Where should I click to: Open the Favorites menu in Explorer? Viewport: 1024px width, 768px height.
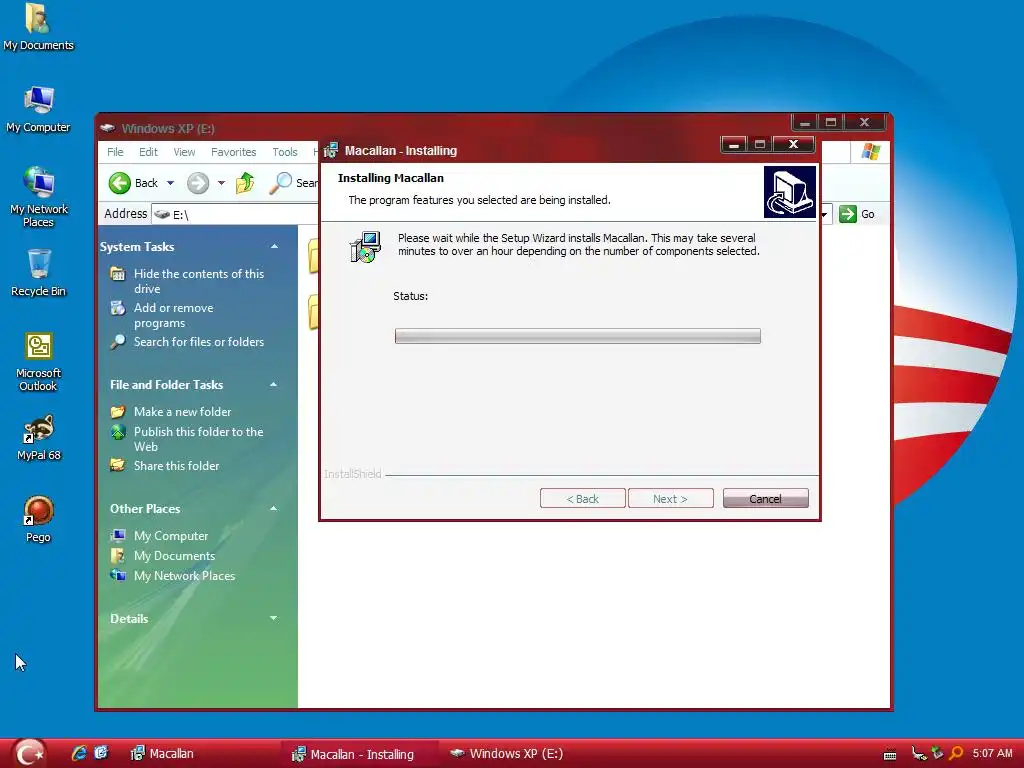click(x=233, y=152)
